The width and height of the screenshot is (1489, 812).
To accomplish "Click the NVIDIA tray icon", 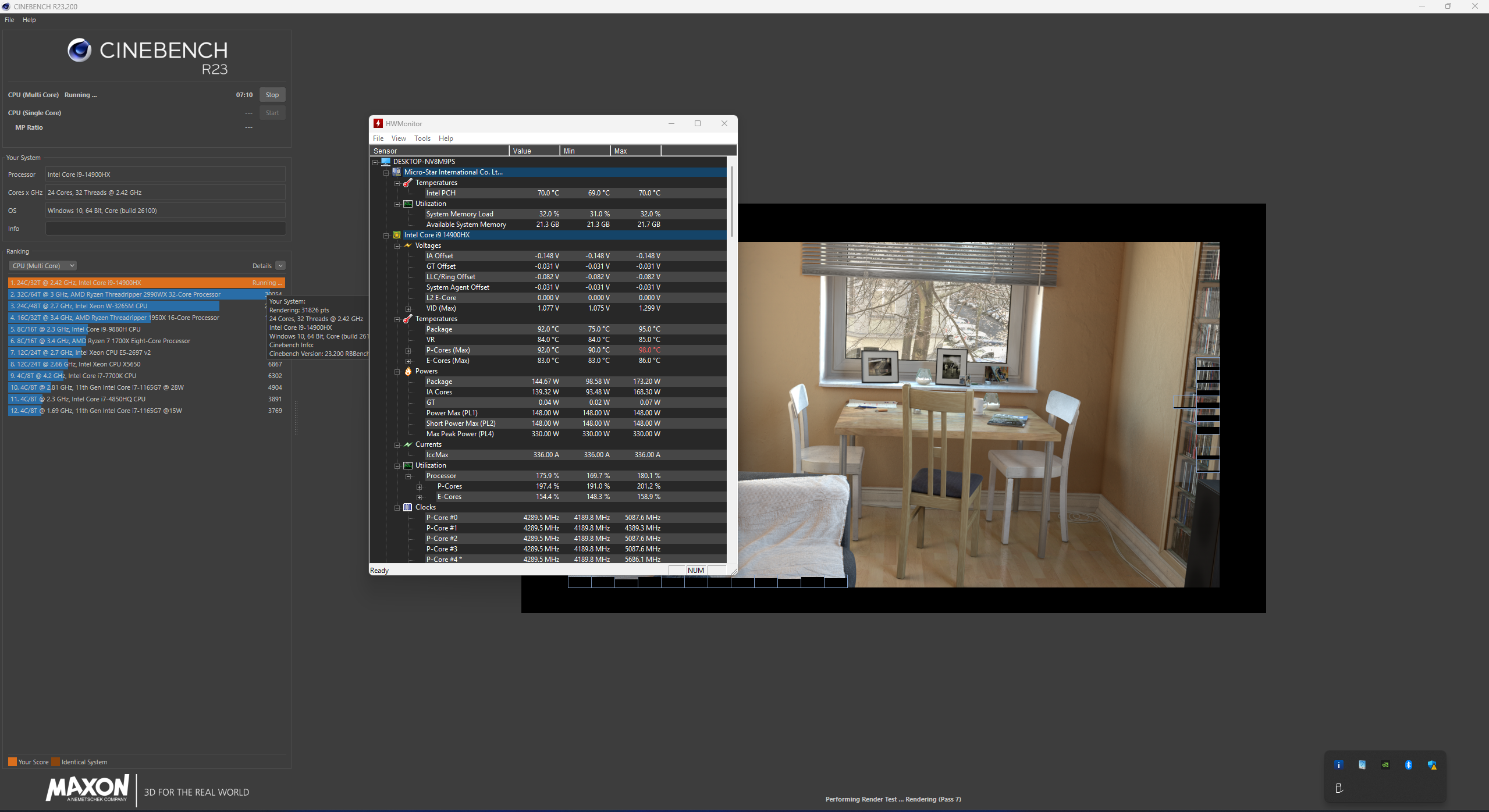I will (x=1385, y=765).
